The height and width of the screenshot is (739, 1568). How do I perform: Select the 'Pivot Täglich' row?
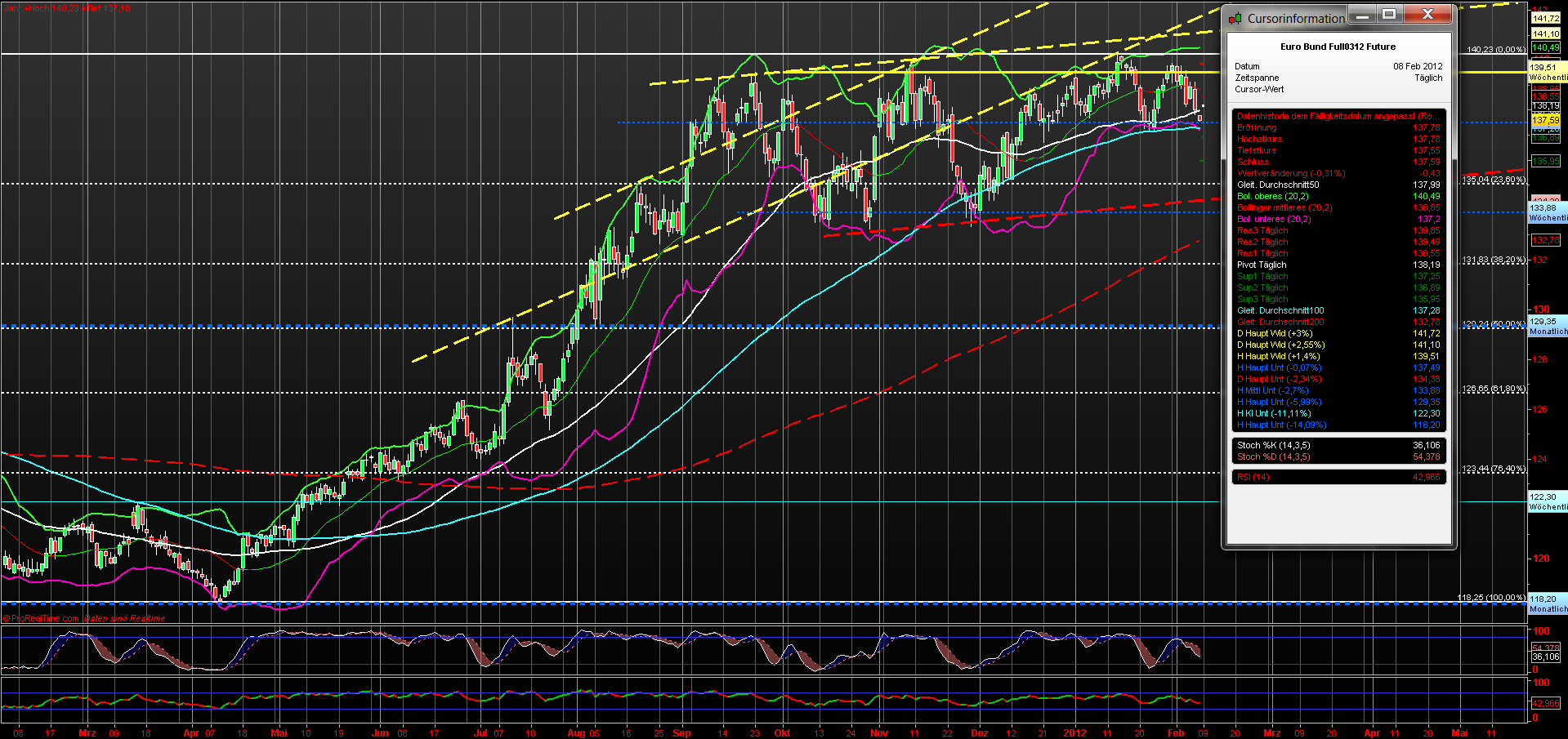(1338, 265)
